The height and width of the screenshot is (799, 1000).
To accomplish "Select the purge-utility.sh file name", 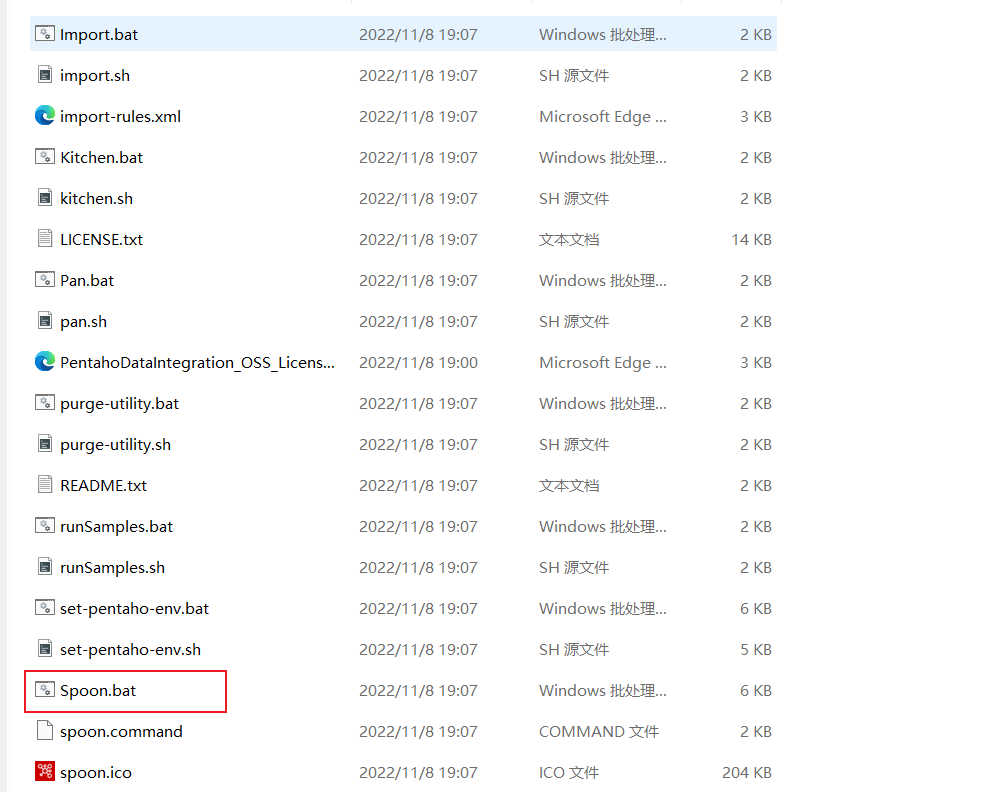I will (x=115, y=444).
